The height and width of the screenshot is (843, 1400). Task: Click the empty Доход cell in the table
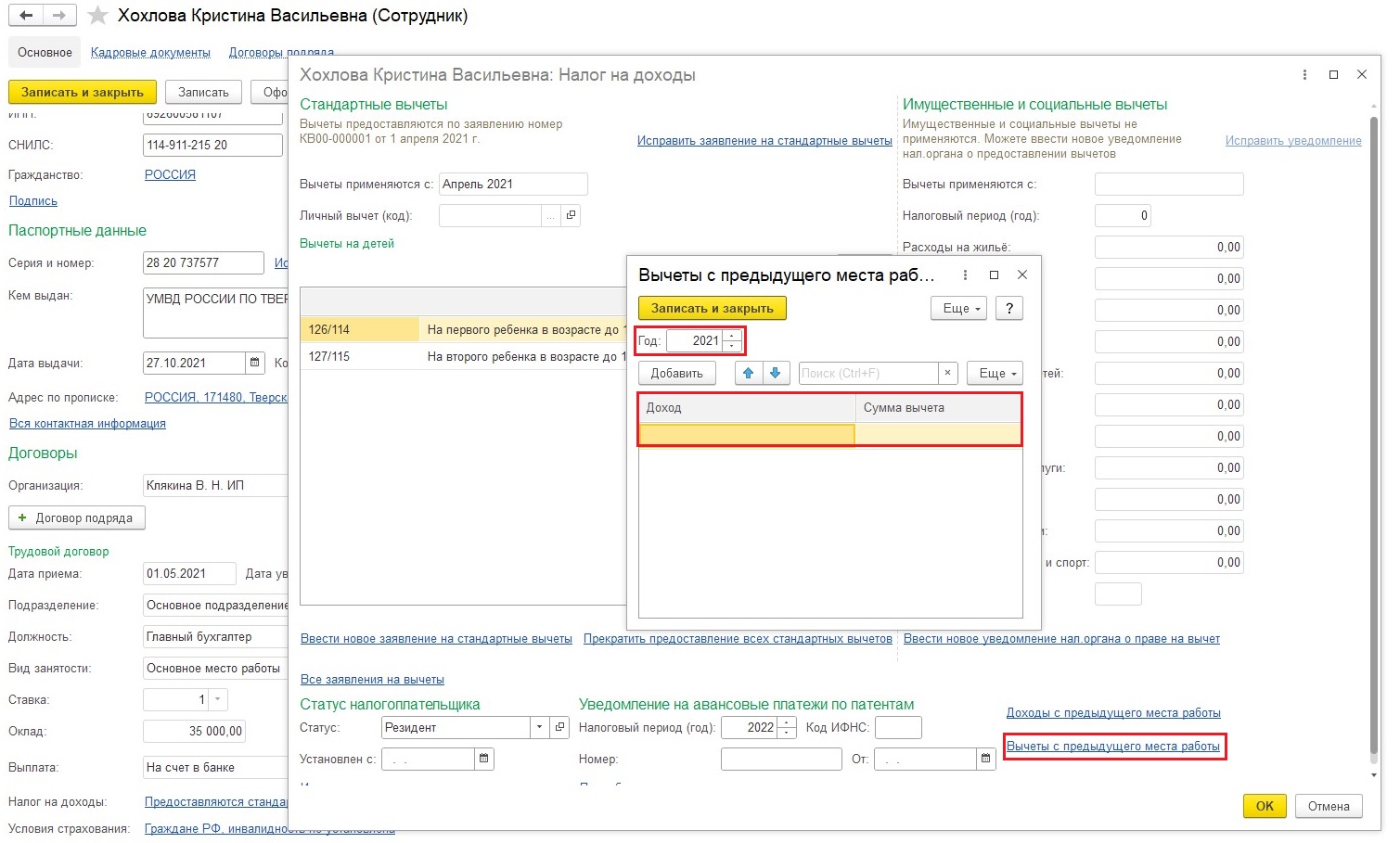747,435
